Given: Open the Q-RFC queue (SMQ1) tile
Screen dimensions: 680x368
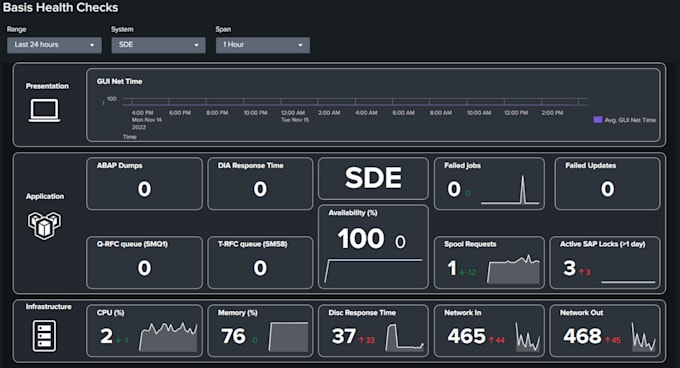Looking at the screenshot, I should pyautogui.click(x=144, y=263).
